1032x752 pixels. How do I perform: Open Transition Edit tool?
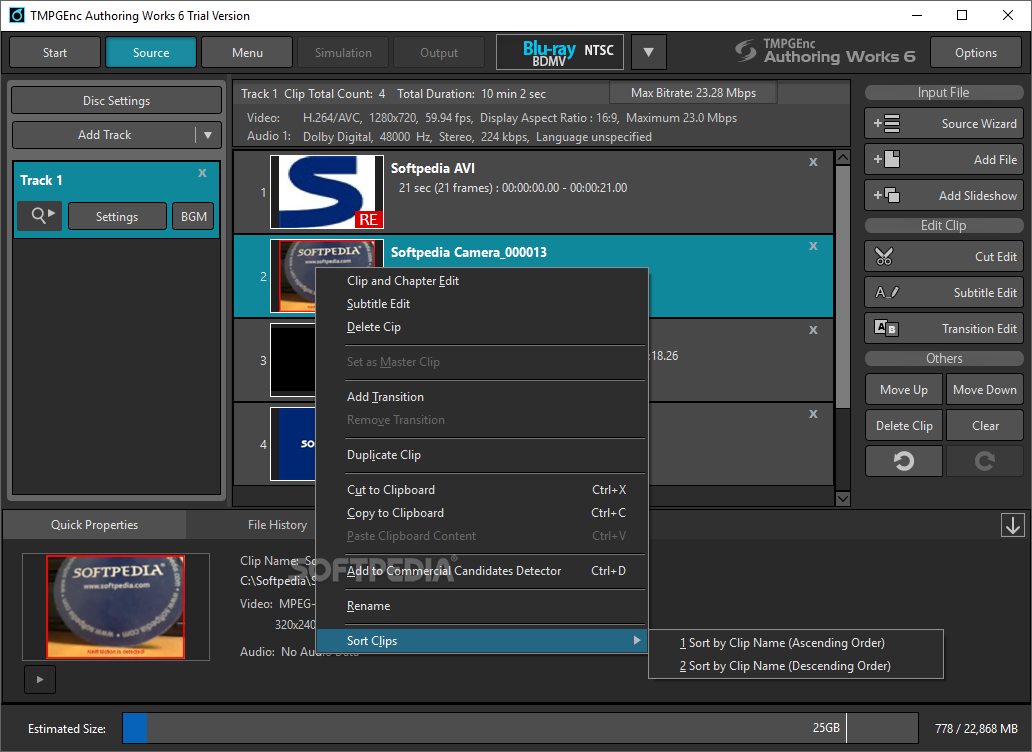tap(943, 328)
